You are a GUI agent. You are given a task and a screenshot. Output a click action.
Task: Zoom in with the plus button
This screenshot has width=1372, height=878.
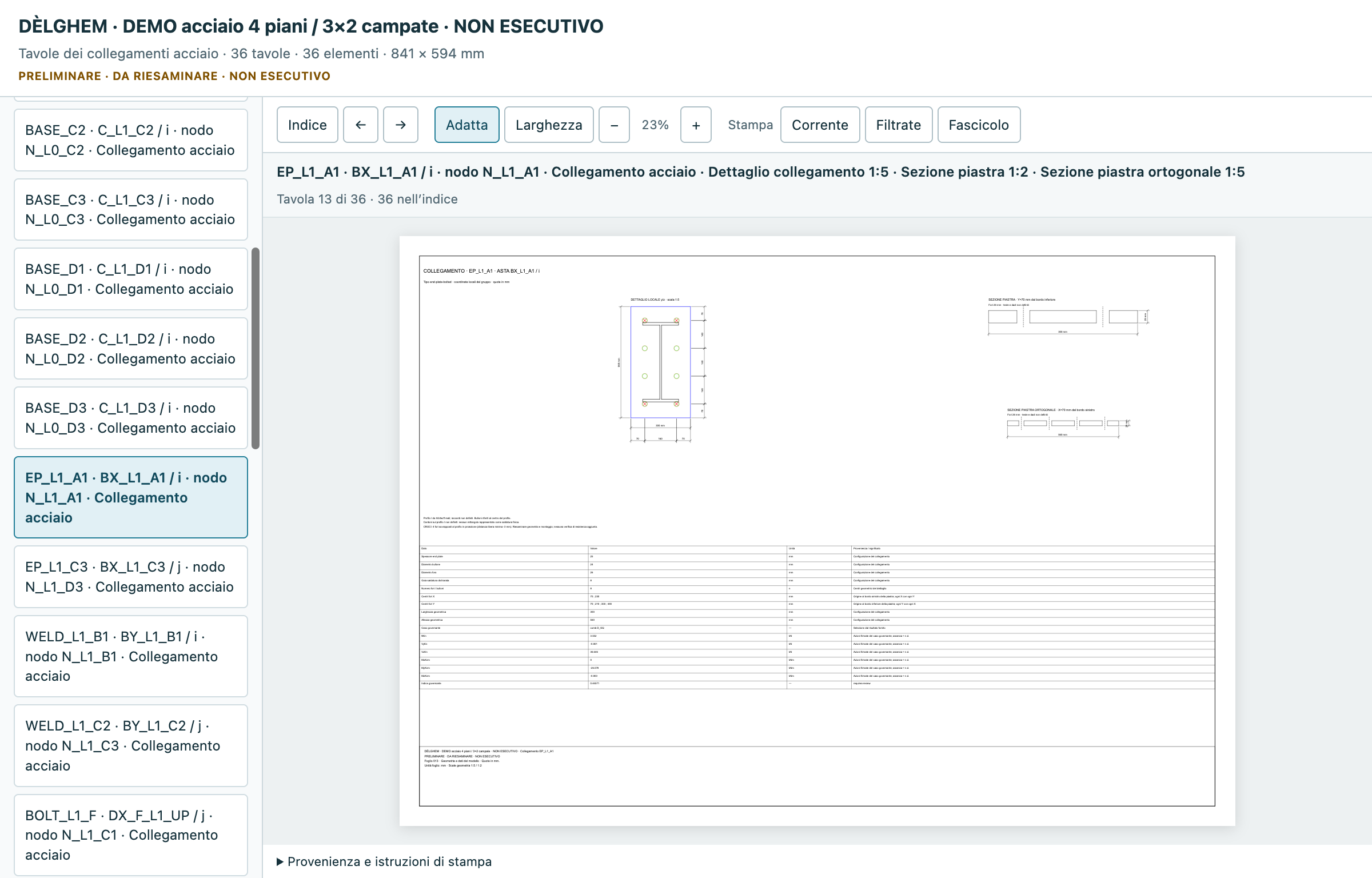tap(696, 125)
